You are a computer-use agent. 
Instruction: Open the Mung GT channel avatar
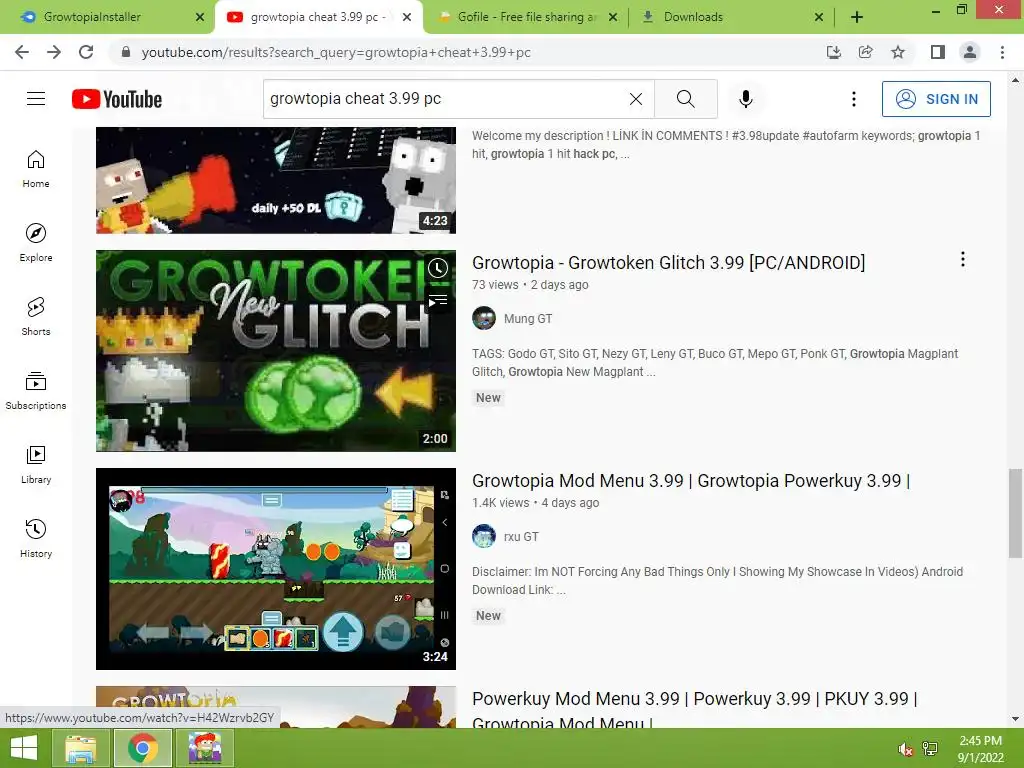click(x=484, y=319)
